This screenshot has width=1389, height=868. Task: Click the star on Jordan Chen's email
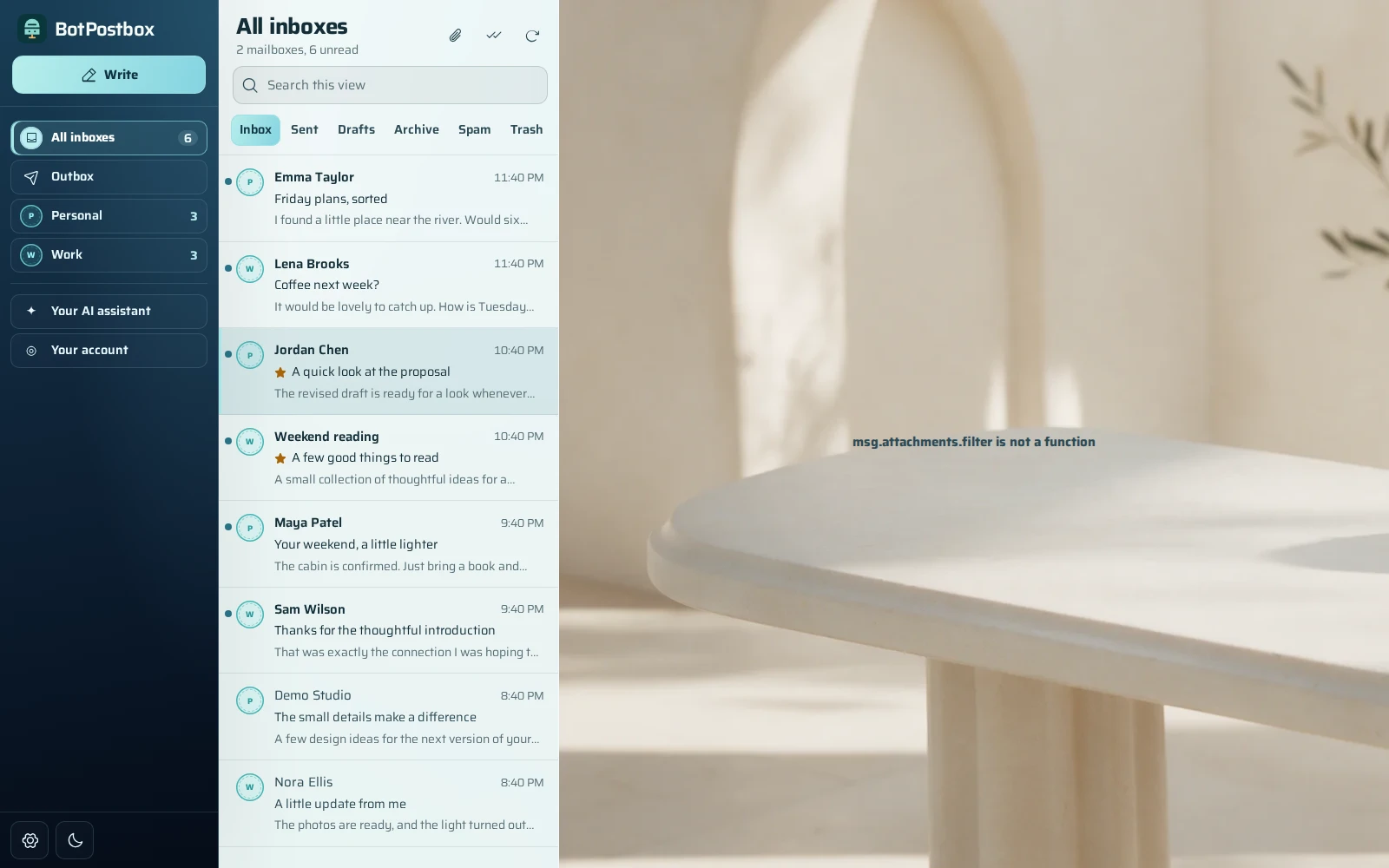coord(280,372)
